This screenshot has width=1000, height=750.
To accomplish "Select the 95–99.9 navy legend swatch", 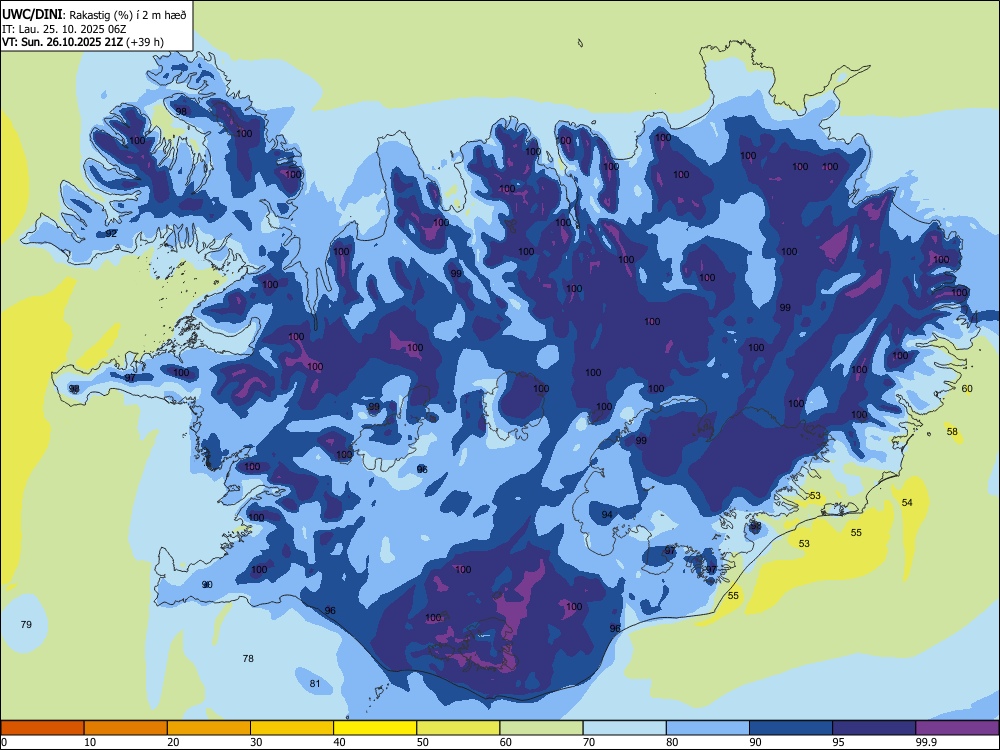I will 874,728.
